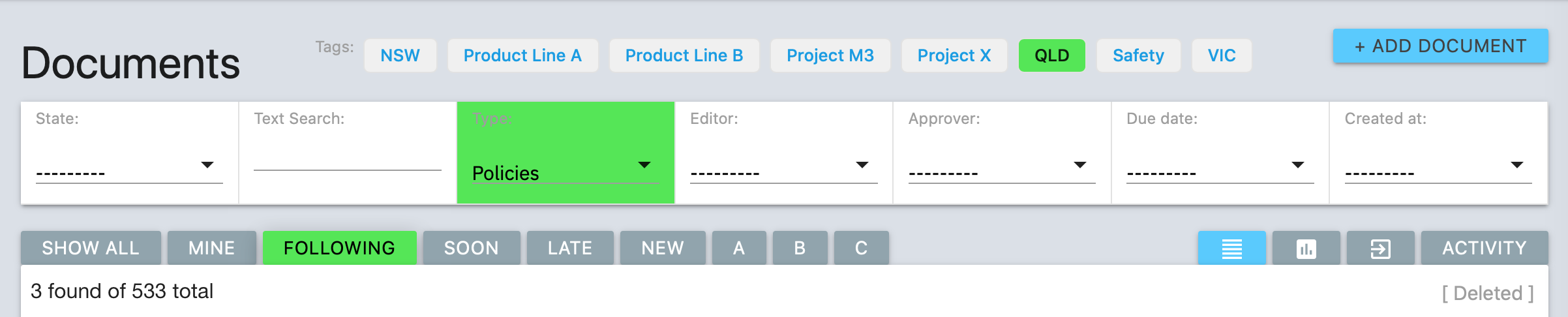Focus the Text Search input field

[347, 158]
